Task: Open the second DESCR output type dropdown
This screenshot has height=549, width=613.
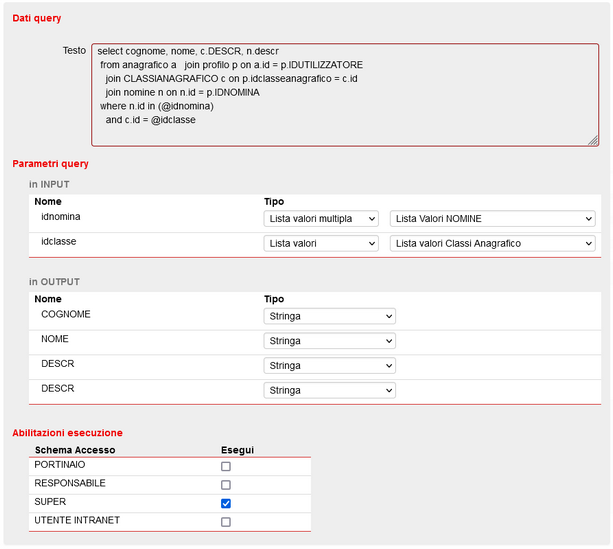Action: 330,391
